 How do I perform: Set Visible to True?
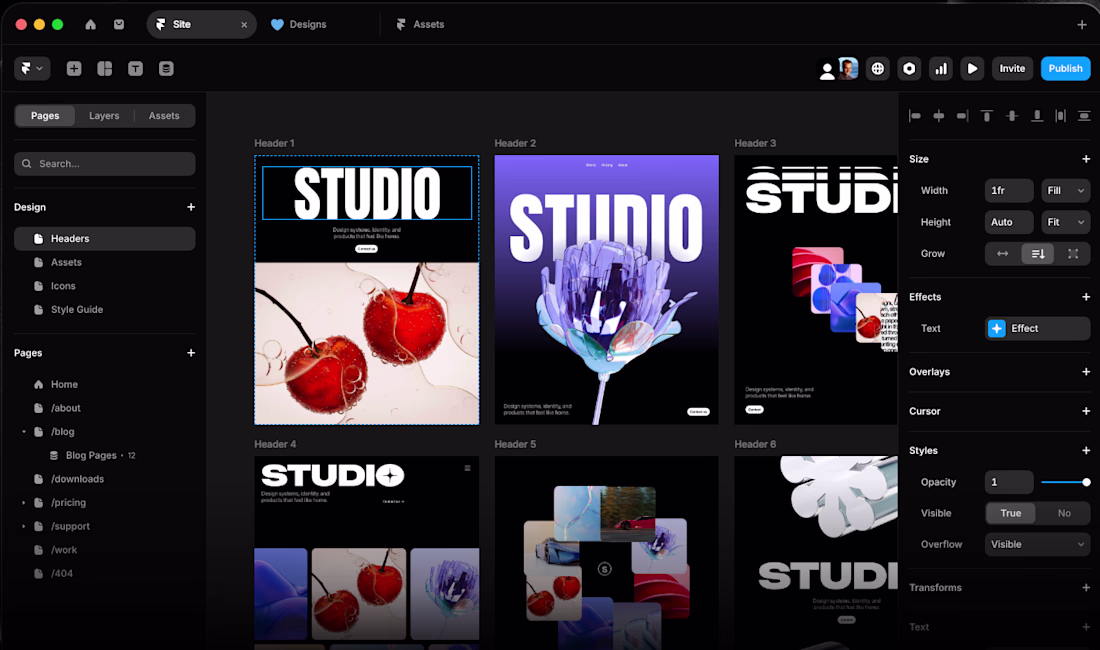[1011, 513]
